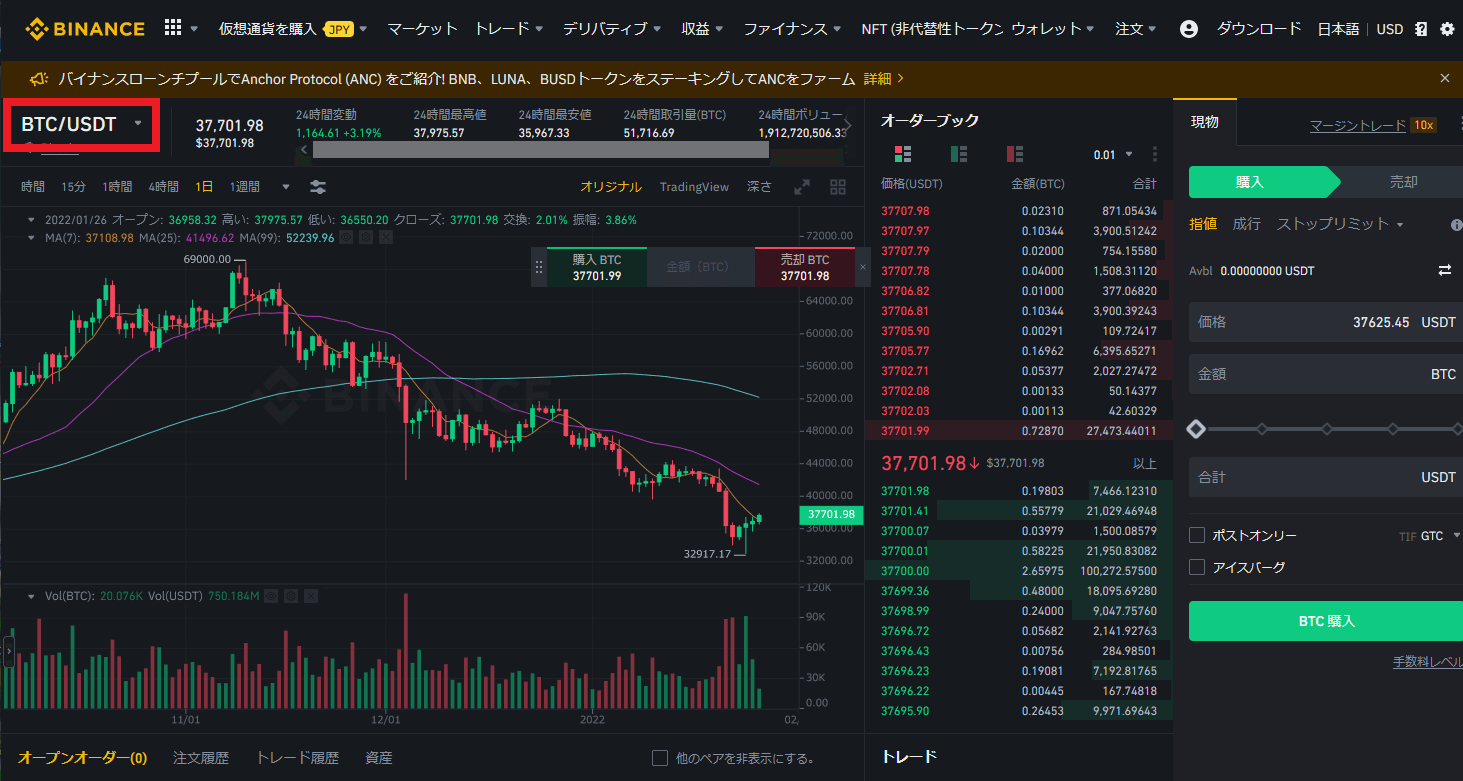Expand the chart to fullscreen
Viewport: 1463px width, 781px height.
802,187
